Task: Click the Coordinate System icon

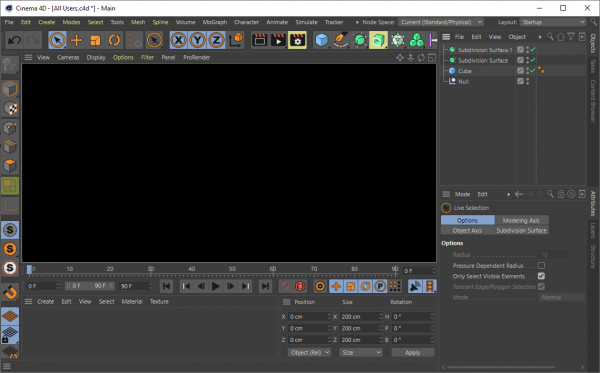Action: [236, 40]
